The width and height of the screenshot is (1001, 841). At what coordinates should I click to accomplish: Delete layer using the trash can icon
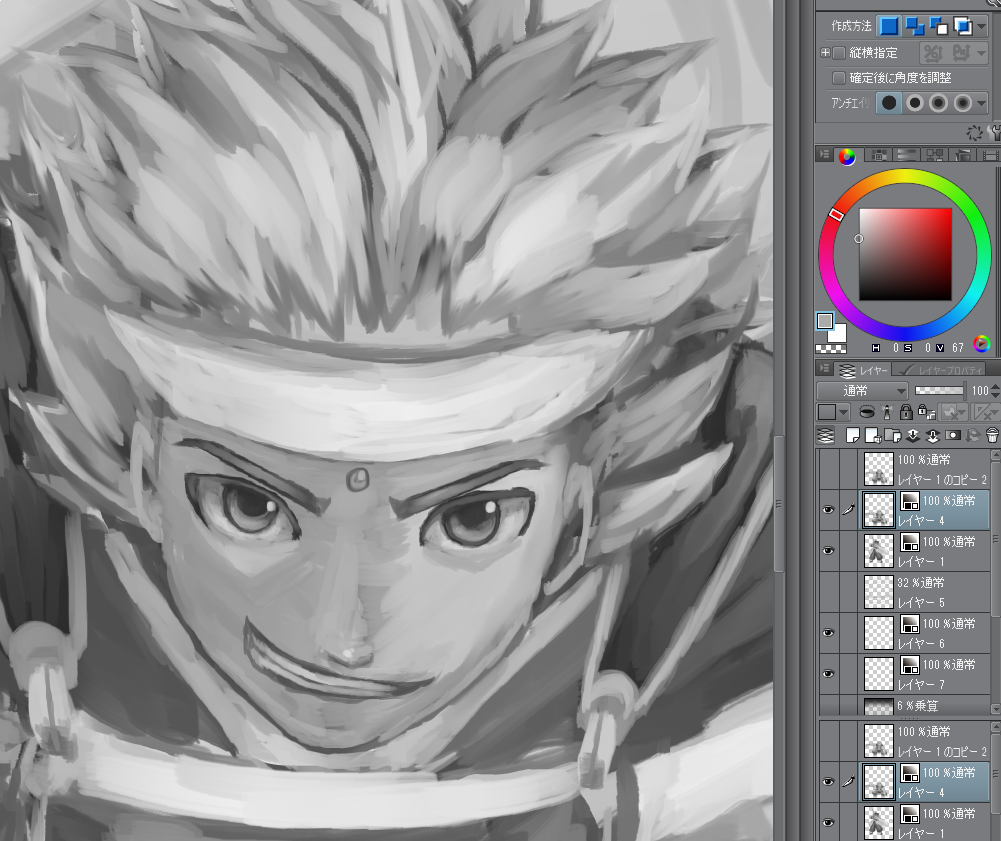tap(991, 435)
